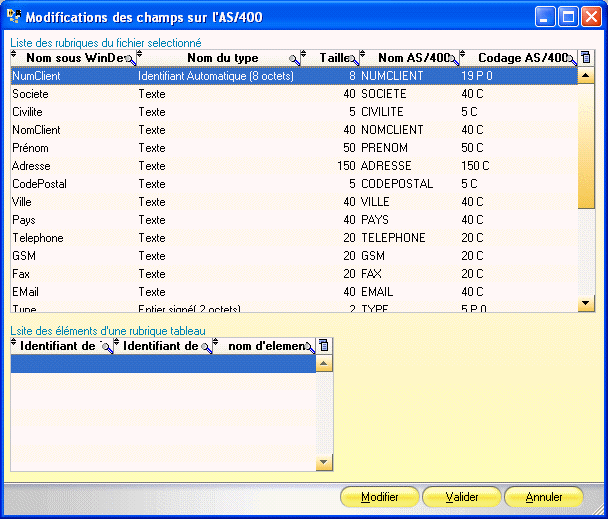
Task: Click magnifier in second Identifiant de column
Action: [207, 348]
